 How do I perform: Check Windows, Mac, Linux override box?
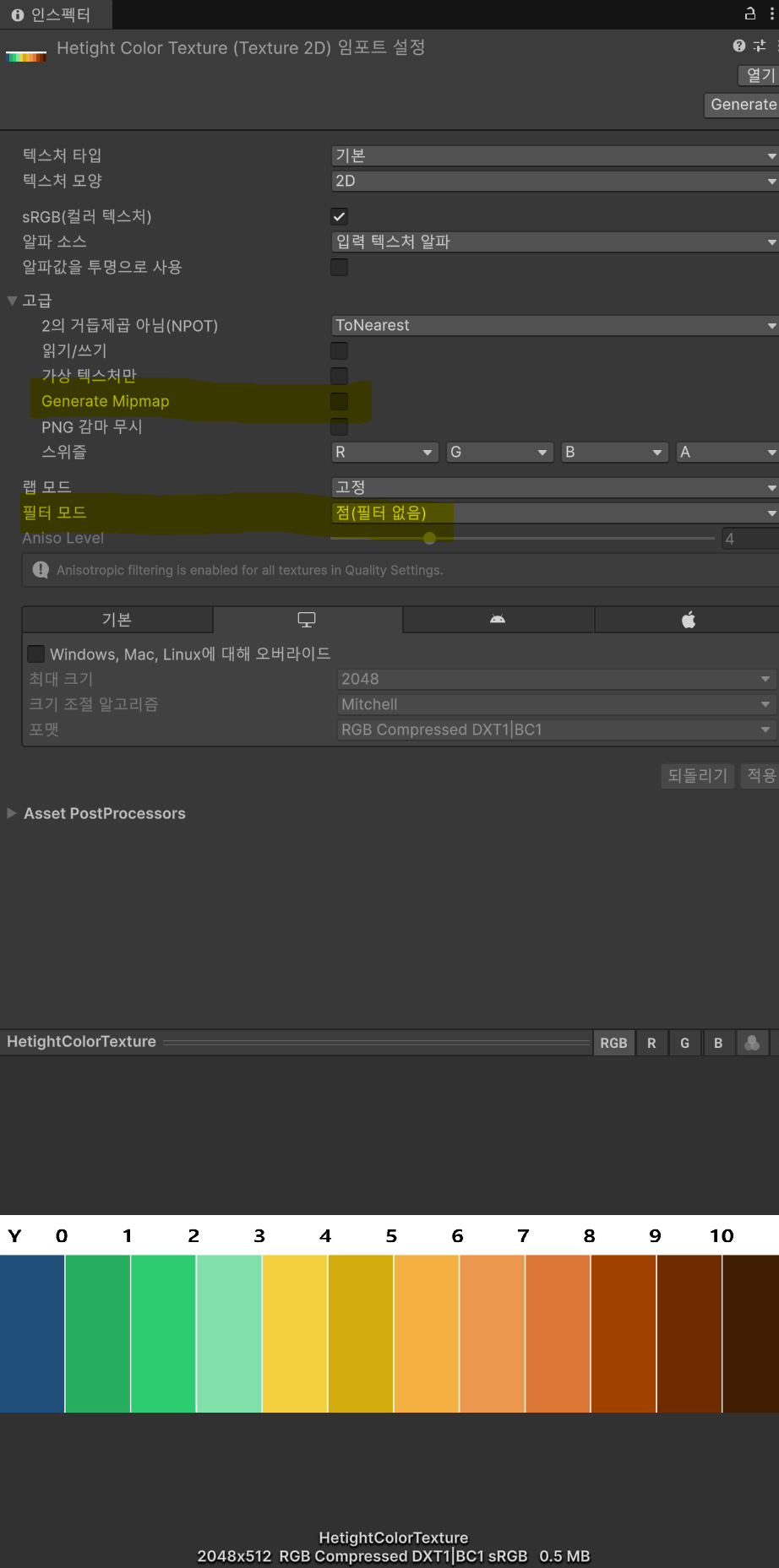pyautogui.click(x=36, y=654)
